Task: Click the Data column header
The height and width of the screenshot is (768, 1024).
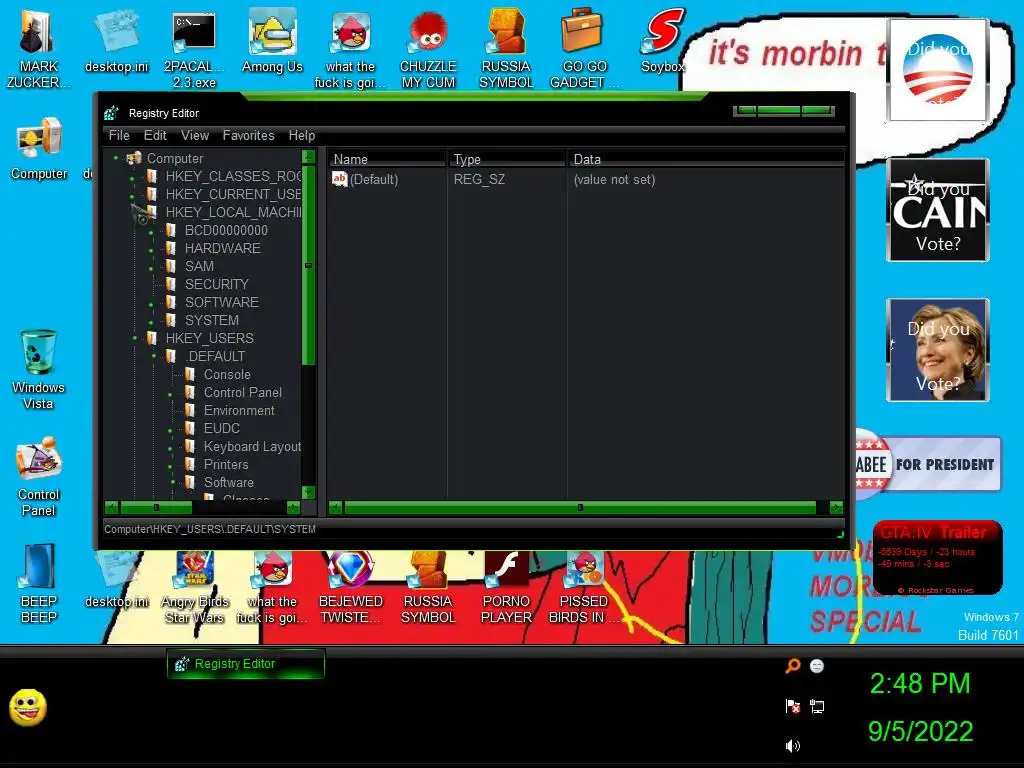Action: click(x=707, y=159)
